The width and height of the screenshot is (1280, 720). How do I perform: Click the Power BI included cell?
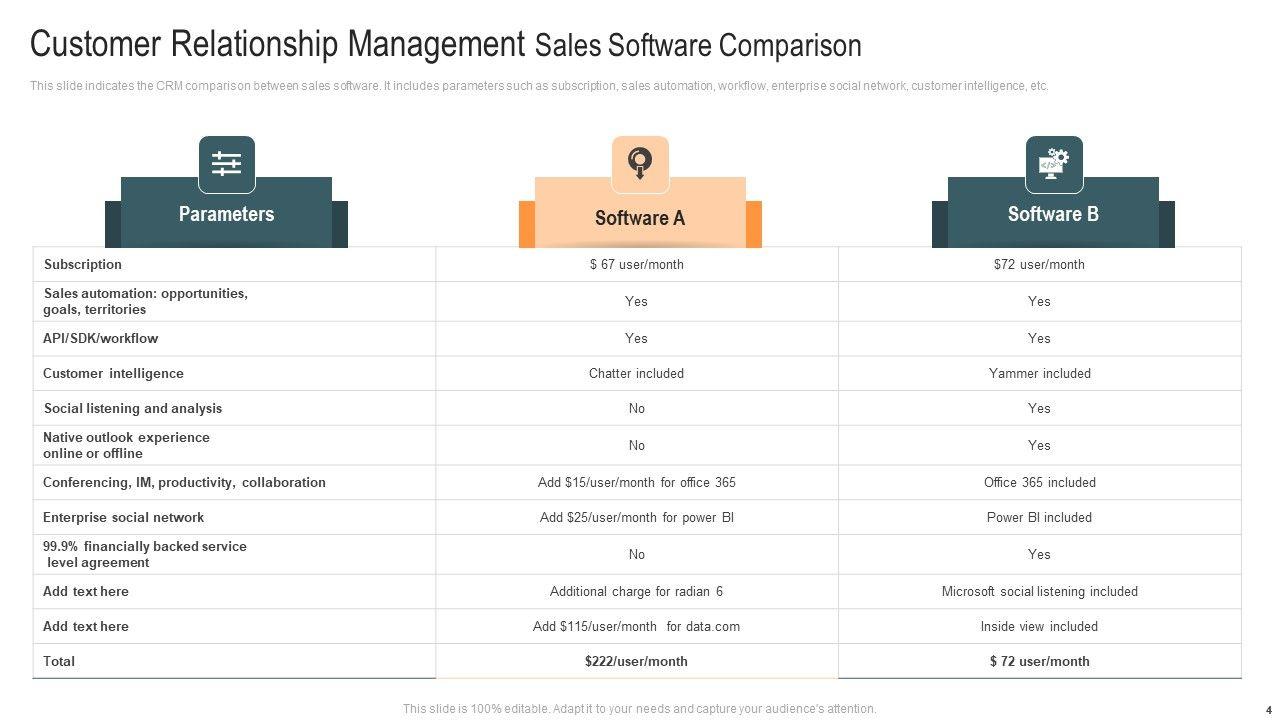(x=1039, y=517)
